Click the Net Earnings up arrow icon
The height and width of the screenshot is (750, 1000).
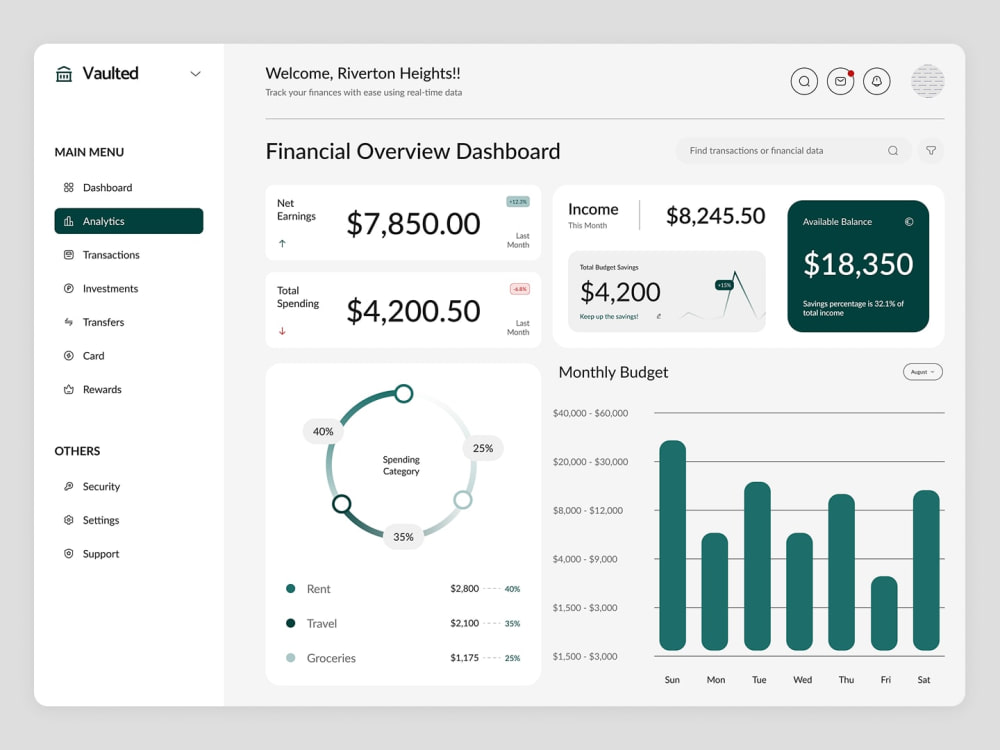click(x=282, y=244)
